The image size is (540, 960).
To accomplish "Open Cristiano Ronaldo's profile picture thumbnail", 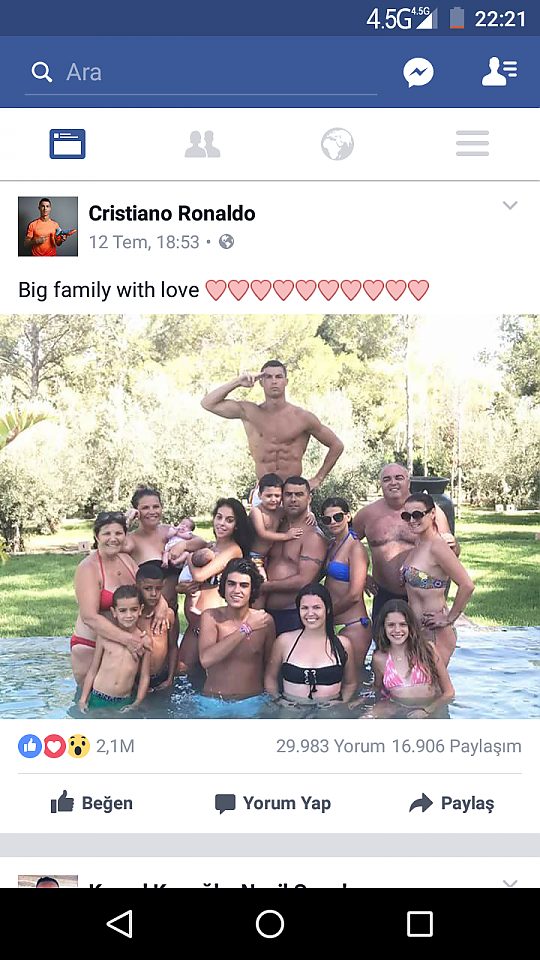I will click(48, 226).
